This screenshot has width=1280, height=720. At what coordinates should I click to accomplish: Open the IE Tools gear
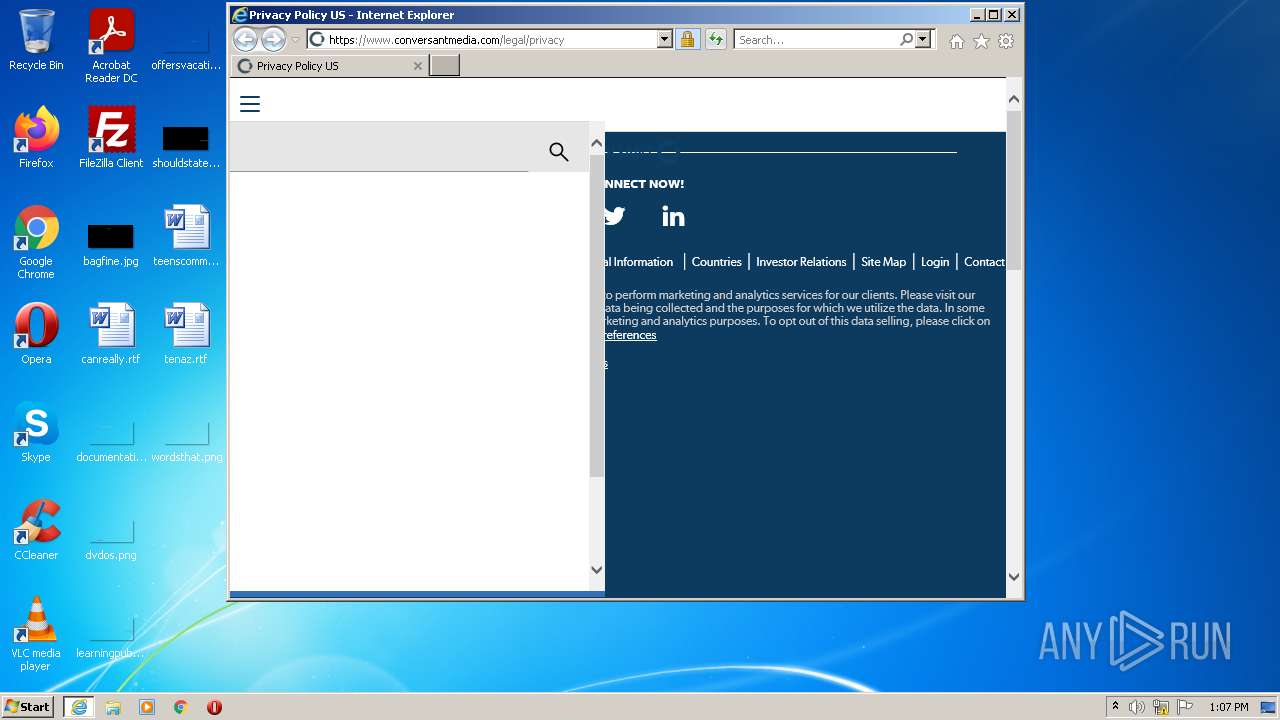(x=1006, y=41)
